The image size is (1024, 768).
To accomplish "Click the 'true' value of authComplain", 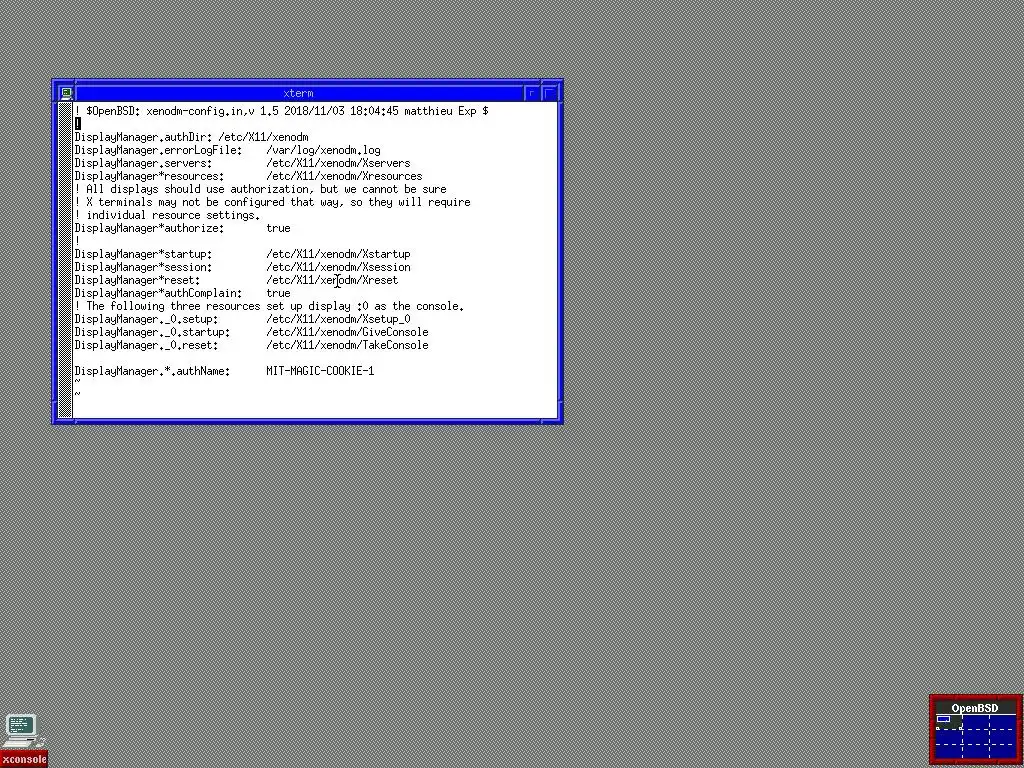I will pyautogui.click(x=278, y=293).
